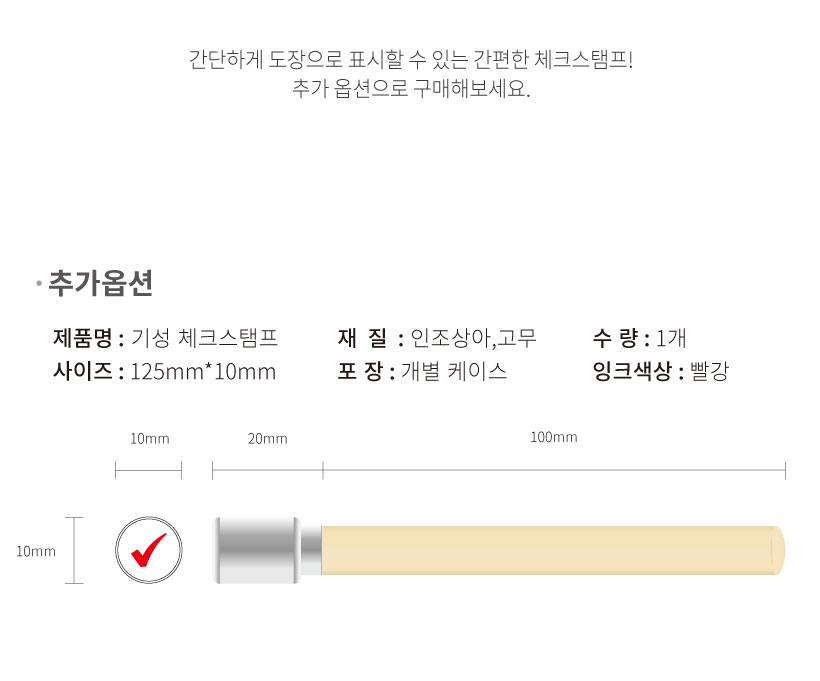
Task: Click the 추가 옵션으로 구매해보세요 line
Action: click(411, 88)
